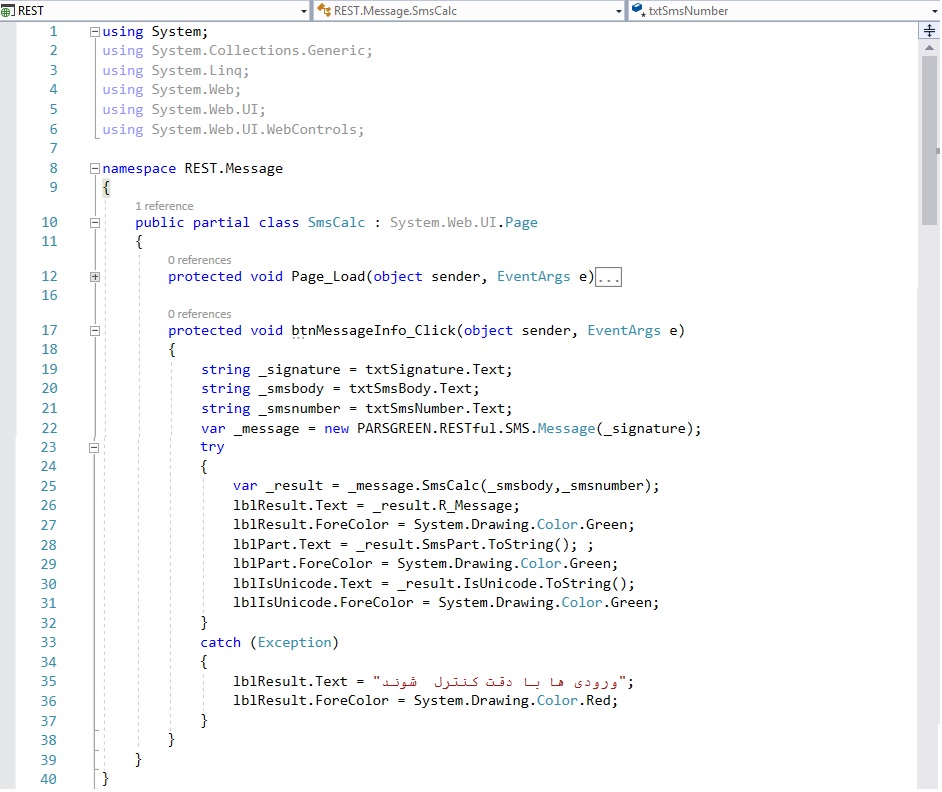
Task: Collapse the try block
Action: pos(95,448)
